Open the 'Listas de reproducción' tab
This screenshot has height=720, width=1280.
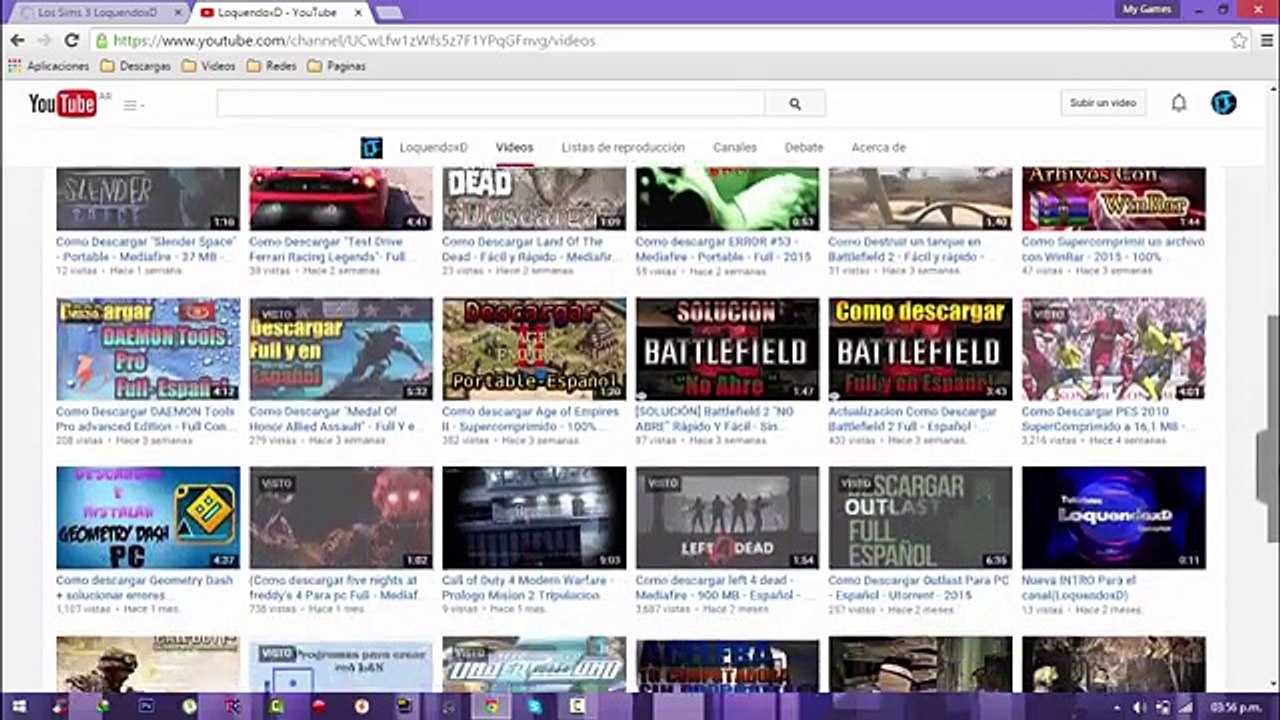pos(623,148)
